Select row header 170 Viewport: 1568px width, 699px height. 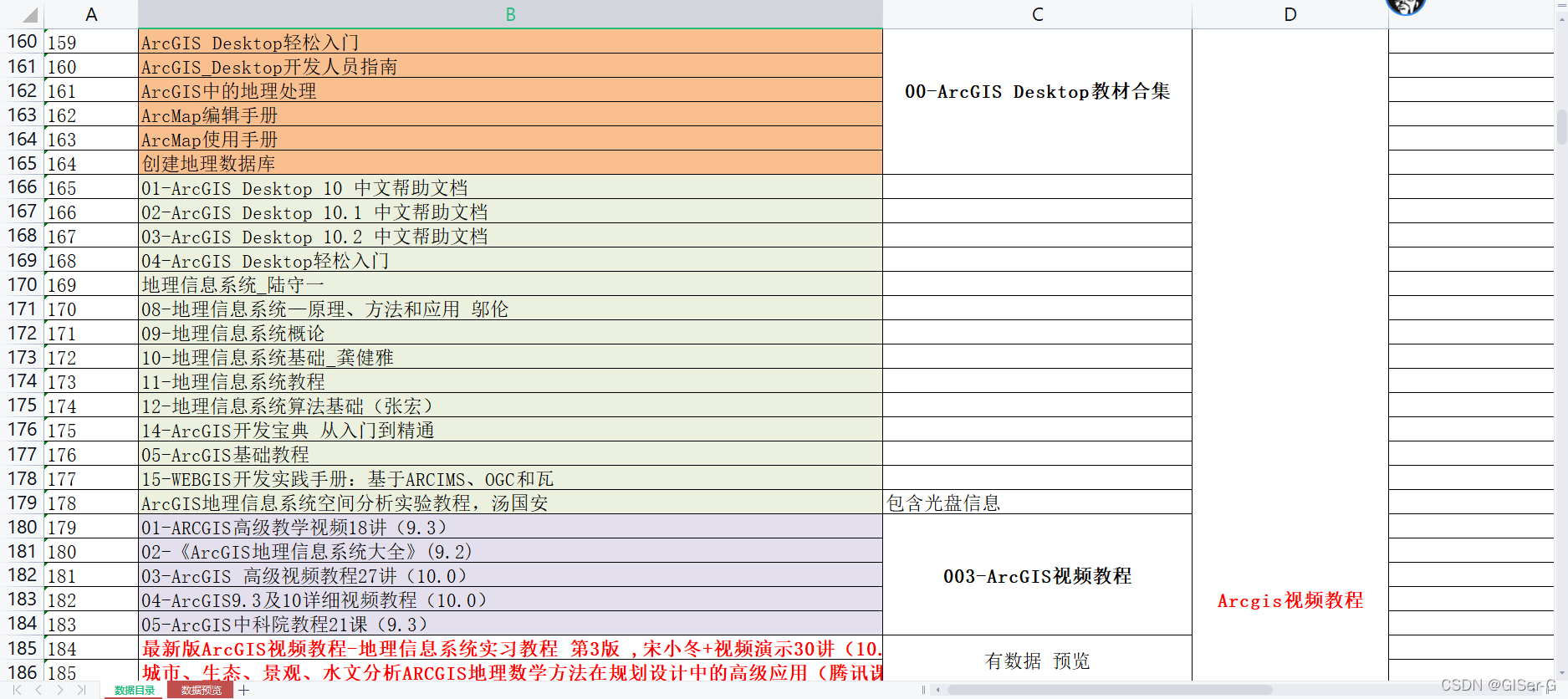point(22,284)
